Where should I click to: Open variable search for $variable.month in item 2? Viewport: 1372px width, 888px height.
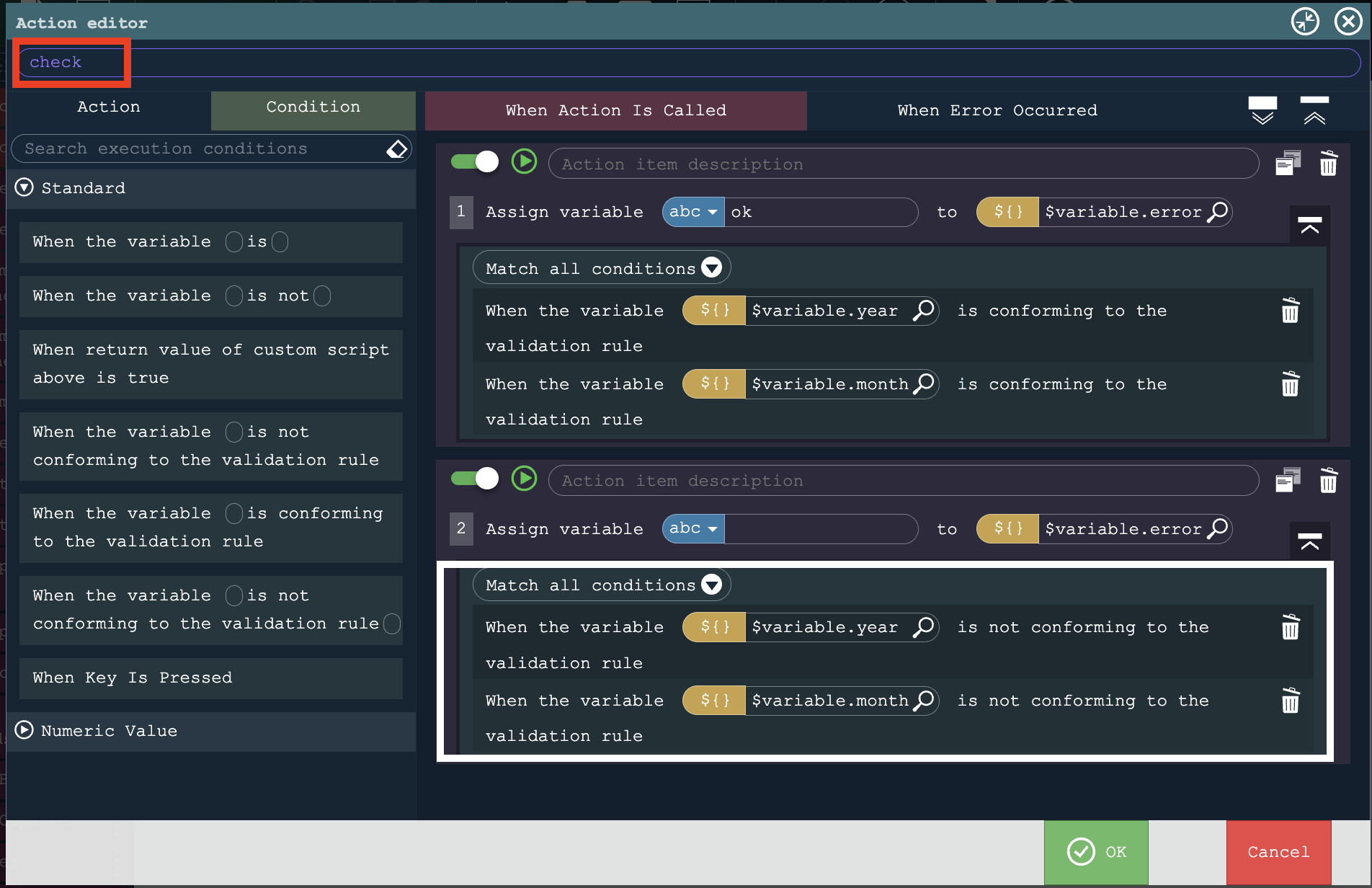(x=924, y=701)
